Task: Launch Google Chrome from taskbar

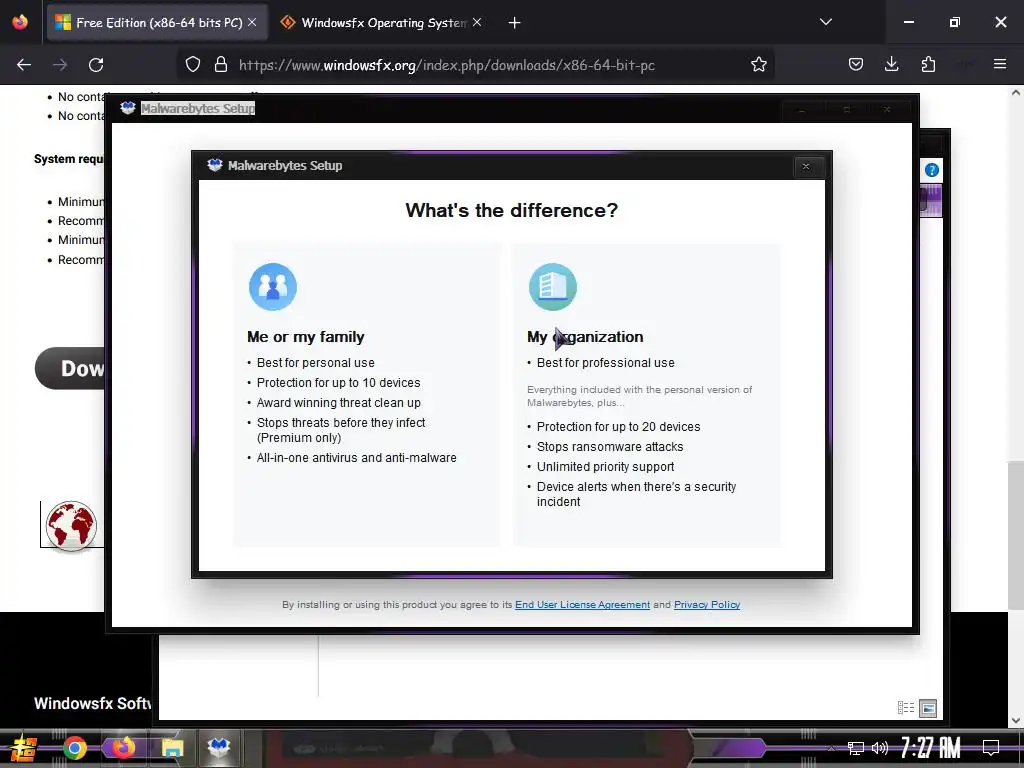Action: click(x=75, y=748)
